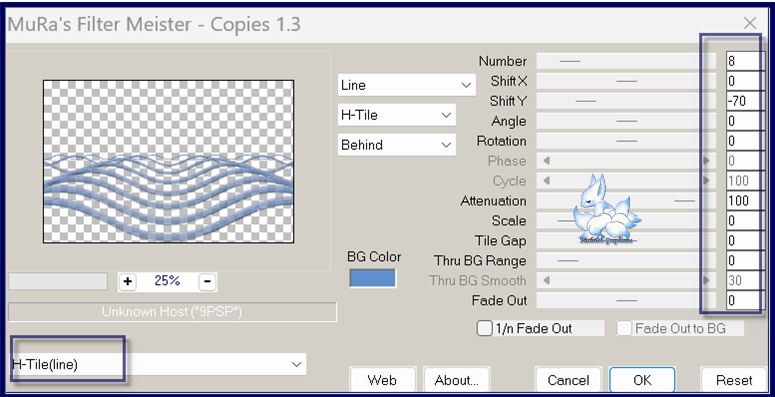Zoom out preview with minus button
775x397 pixels.
(207, 282)
